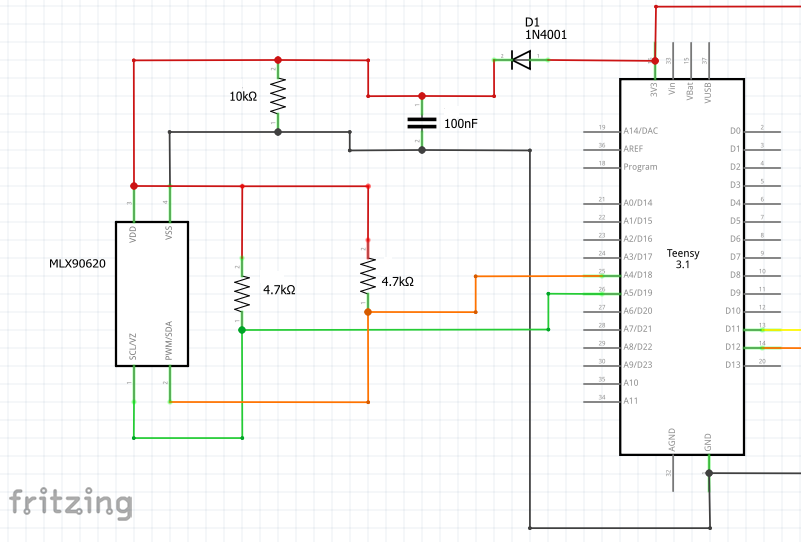The image size is (801, 542).
Task: Click the gray junction dot below the 10kΩ resistor
Action: 278,132
